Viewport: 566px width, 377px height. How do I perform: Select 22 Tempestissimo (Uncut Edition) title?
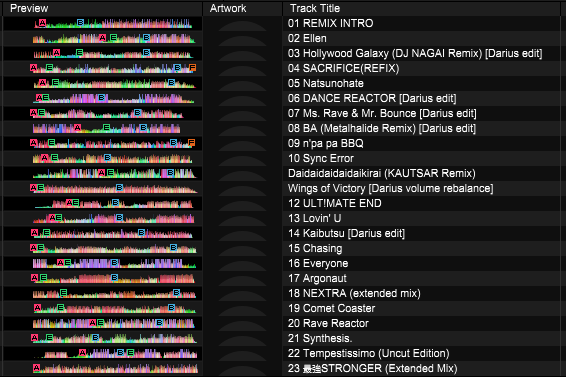click(369, 353)
